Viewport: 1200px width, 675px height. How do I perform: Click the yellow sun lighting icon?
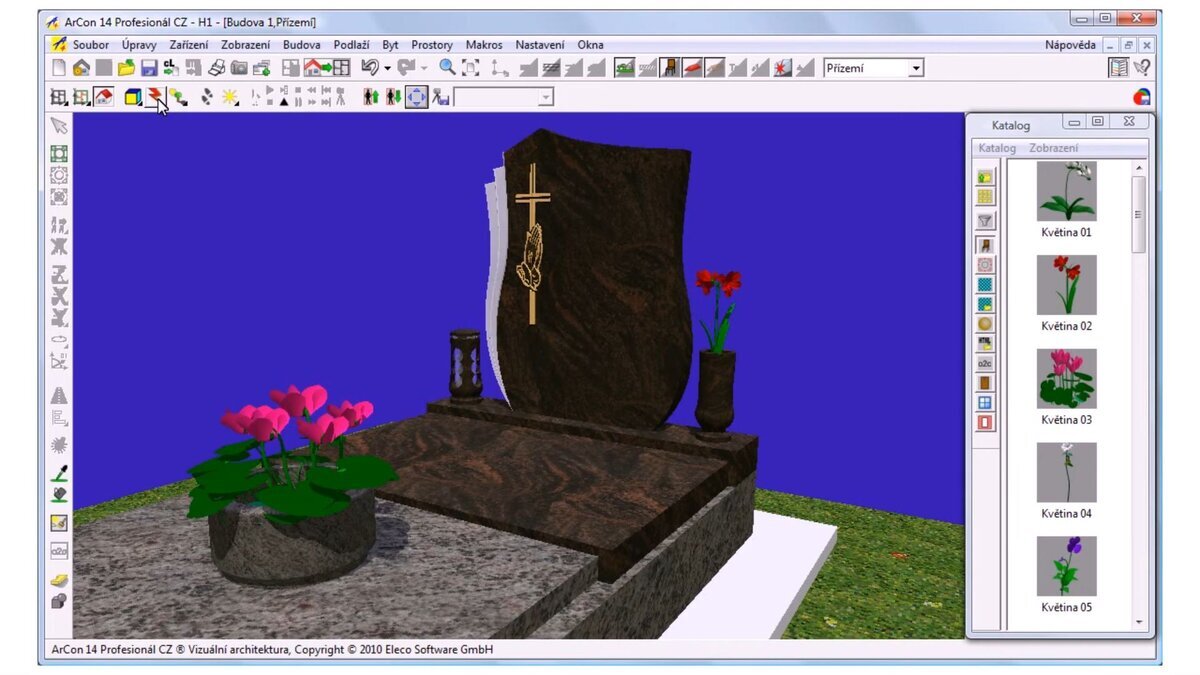[x=230, y=97]
